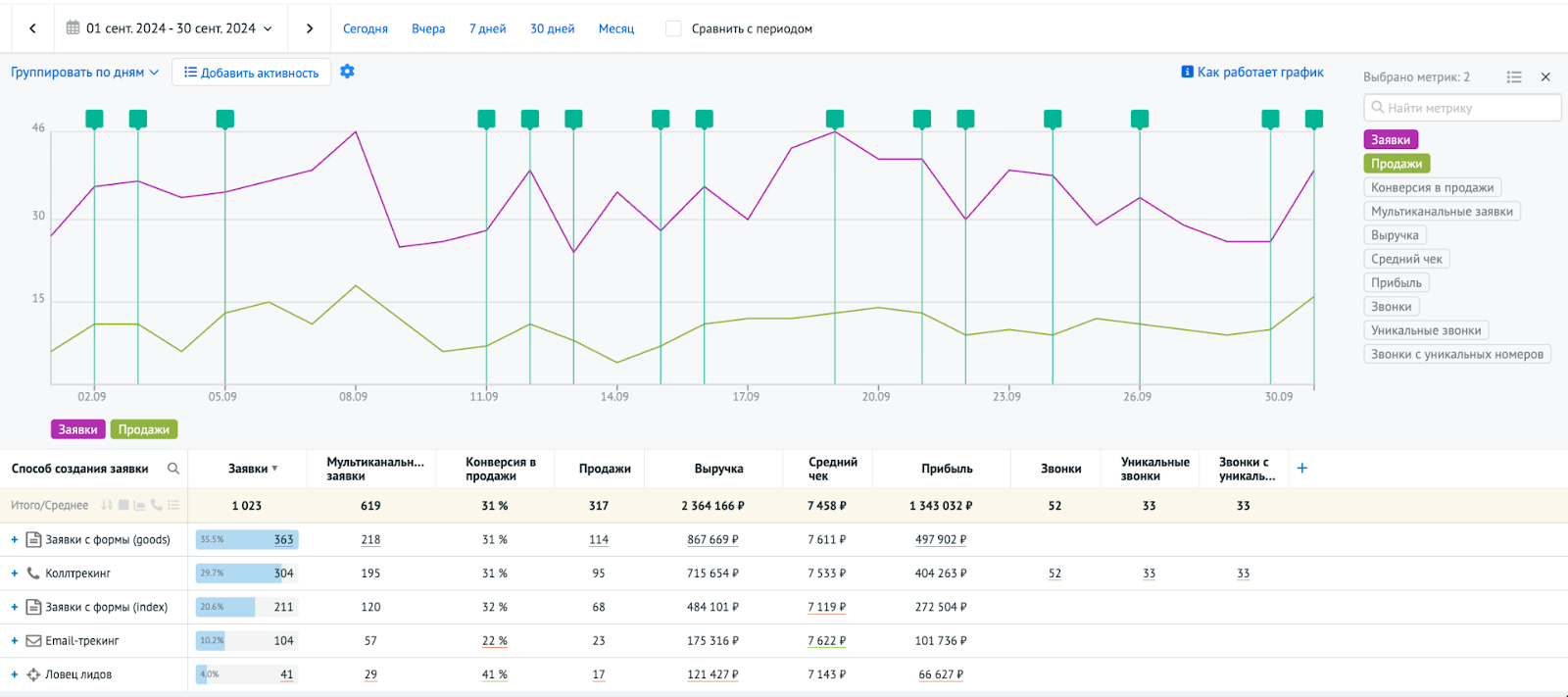The height and width of the screenshot is (697, 1568).
Task: Click the 'Добавить активность' button
Action: (x=251, y=73)
